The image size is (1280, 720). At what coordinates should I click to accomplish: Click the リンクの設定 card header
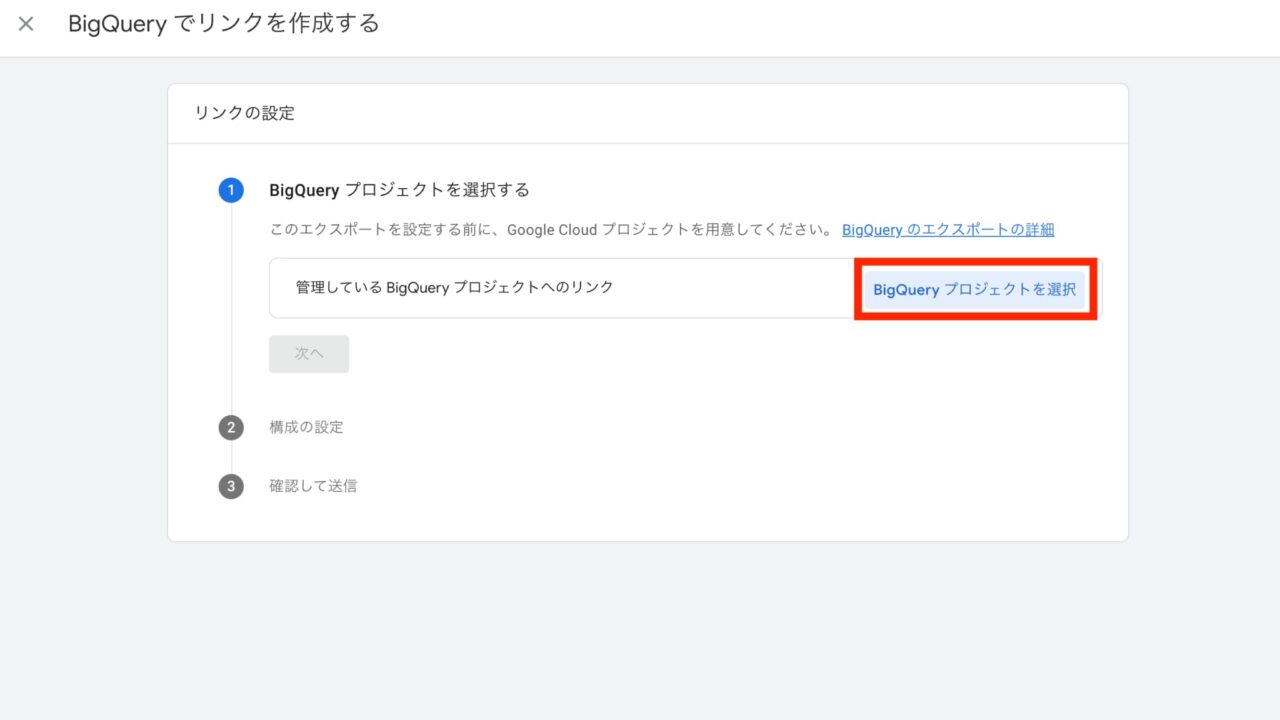click(x=245, y=113)
